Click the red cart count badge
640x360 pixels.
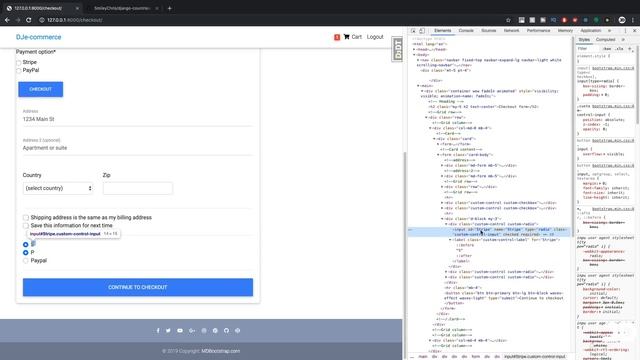point(337,37)
